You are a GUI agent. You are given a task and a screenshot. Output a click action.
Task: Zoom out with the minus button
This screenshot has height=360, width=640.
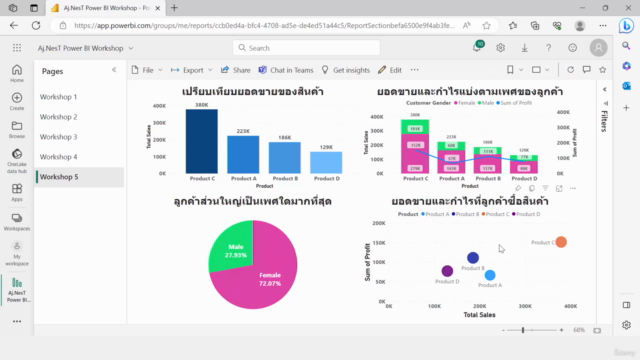(503, 330)
